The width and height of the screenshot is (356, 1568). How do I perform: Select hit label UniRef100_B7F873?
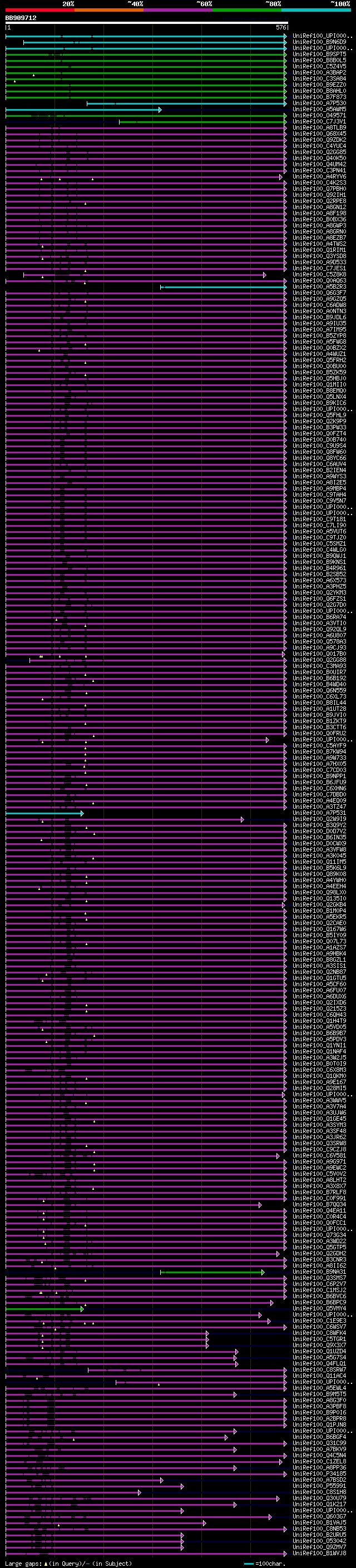[x=319, y=97]
